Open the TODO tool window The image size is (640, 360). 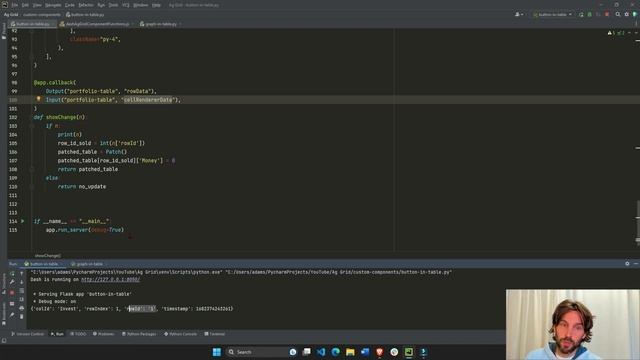click(78, 334)
